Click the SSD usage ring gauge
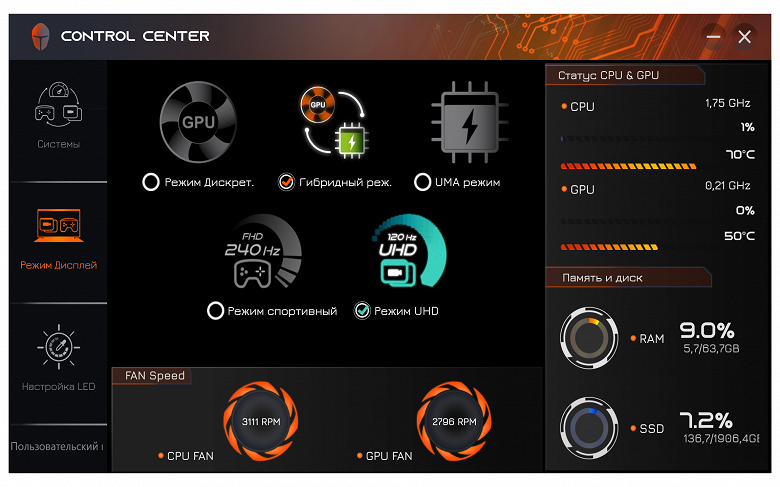Image resolution: width=780 pixels, height=487 pixels. point(589,428)
